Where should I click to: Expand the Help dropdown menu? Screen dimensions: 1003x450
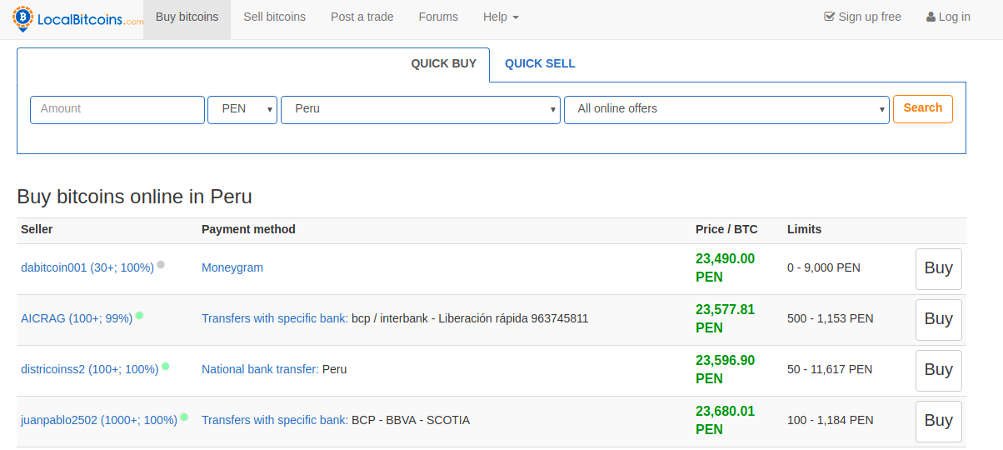tap(501, 17)
